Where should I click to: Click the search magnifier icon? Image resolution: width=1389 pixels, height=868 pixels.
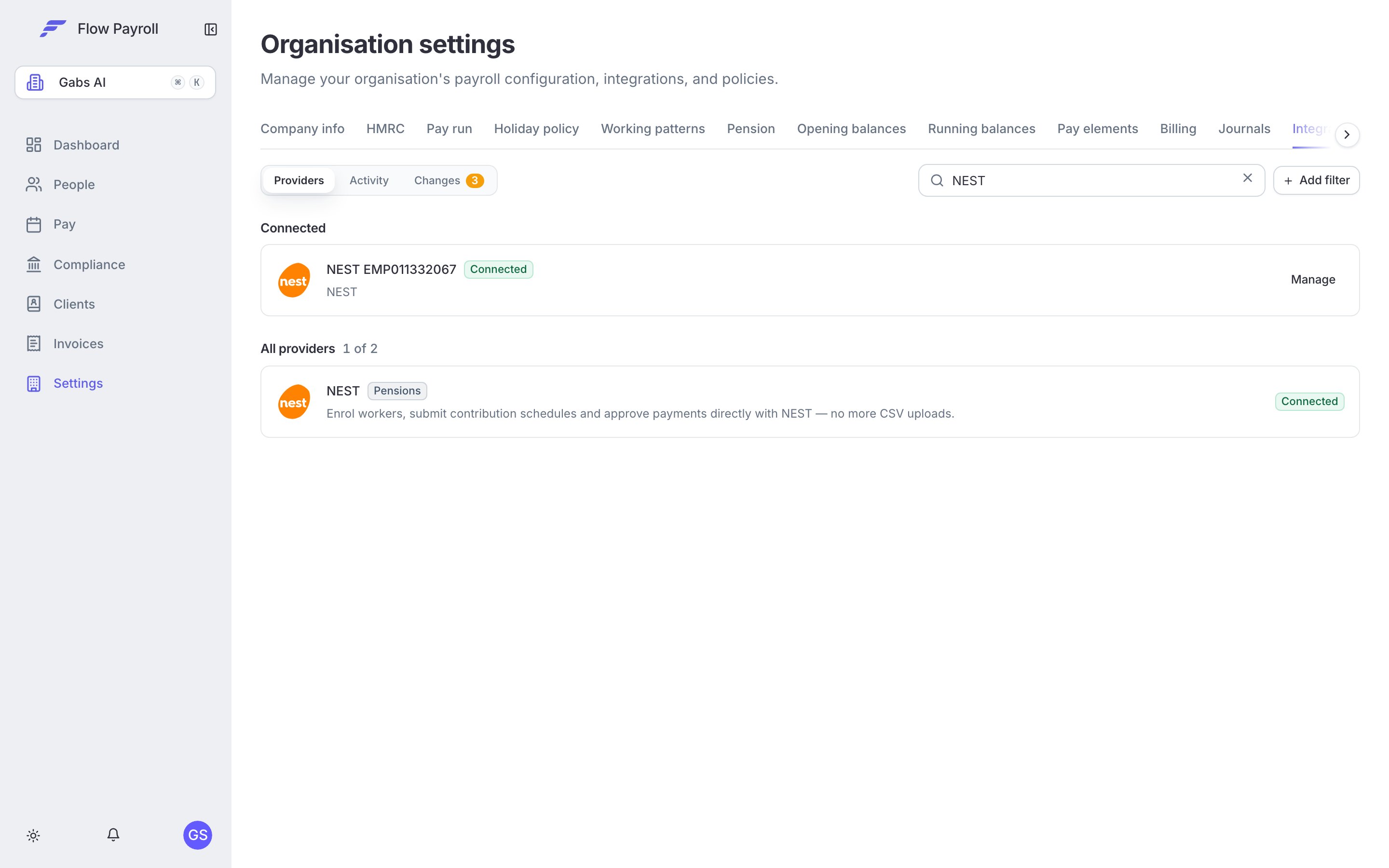tap(937, 180)
